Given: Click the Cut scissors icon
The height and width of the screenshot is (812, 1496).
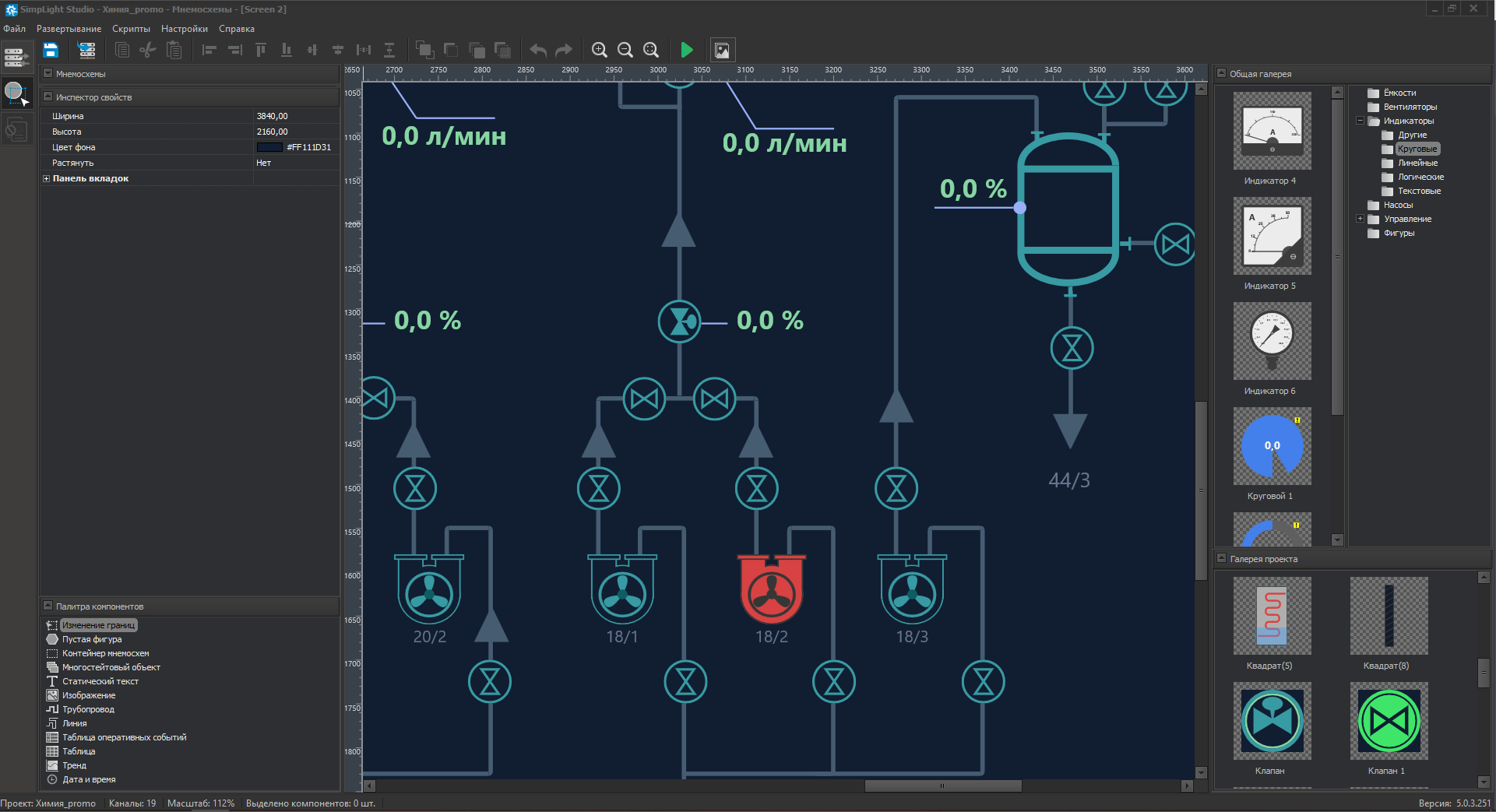Looking at the screenshot, I should coord(148,51).
